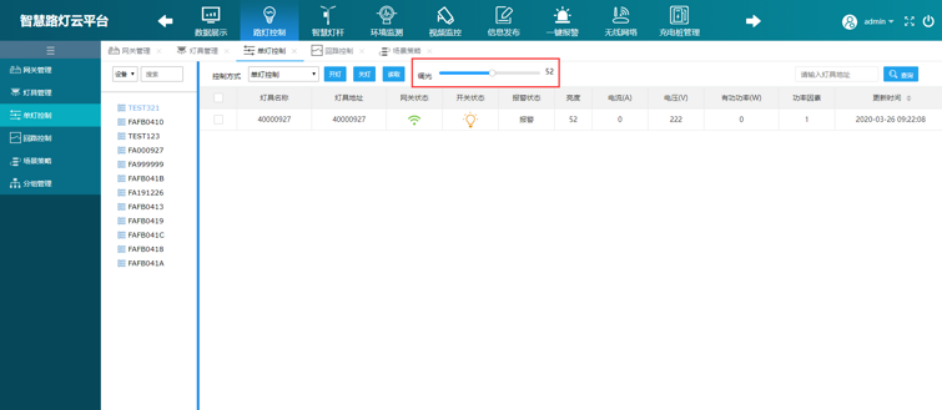Viewport: 942px width, 410px height.
Task: Open the 智慧灯杆 smart pole module
Action: (326, 20)
